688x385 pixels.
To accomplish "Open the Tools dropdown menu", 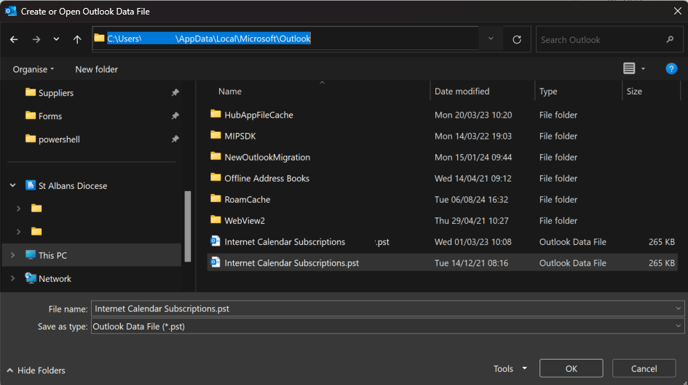I will click(510, 369).
